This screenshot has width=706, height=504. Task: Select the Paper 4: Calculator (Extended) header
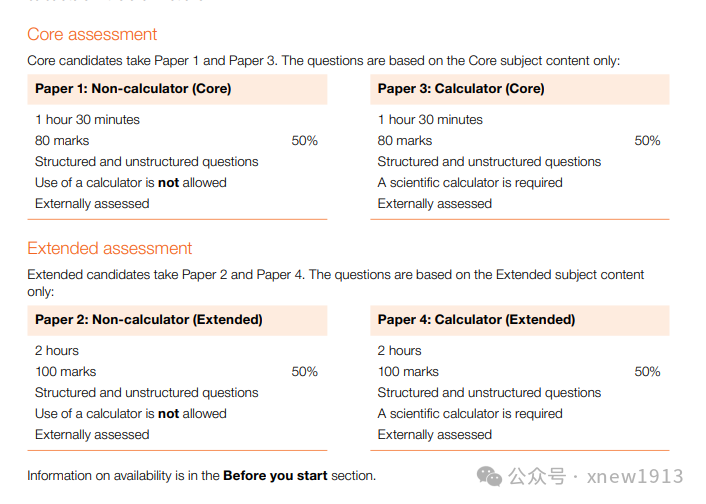[x=476, y=320]
